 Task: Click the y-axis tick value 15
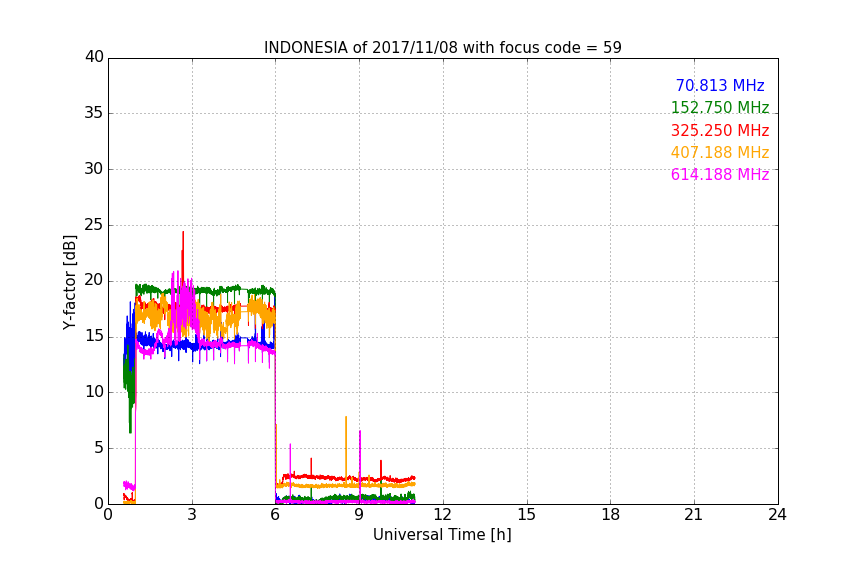(x=94, y=336)
